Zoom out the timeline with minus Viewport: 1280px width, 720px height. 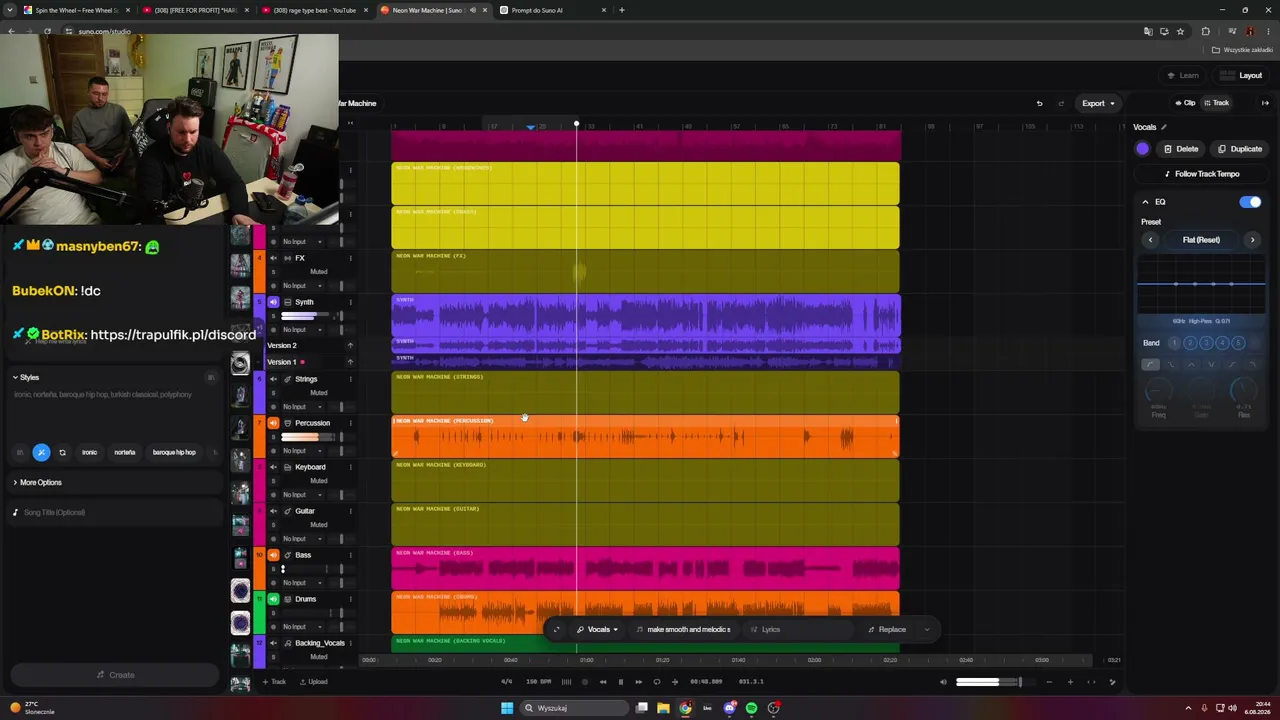(1049, 682)
